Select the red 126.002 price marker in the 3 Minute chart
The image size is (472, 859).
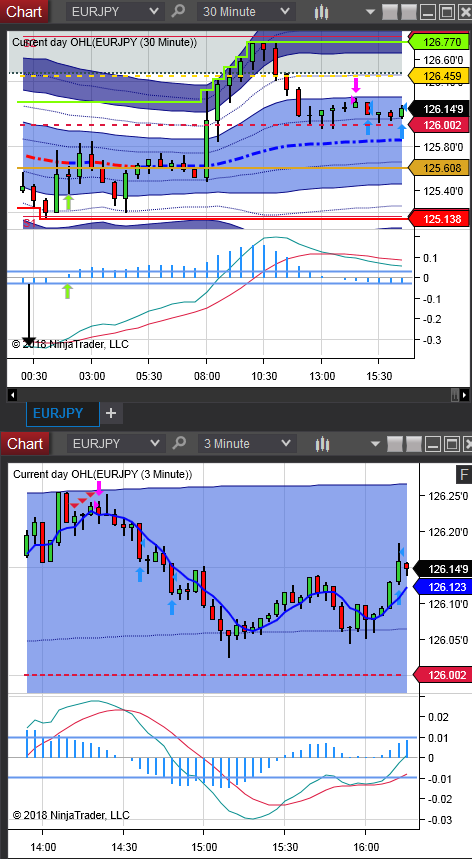440,675
